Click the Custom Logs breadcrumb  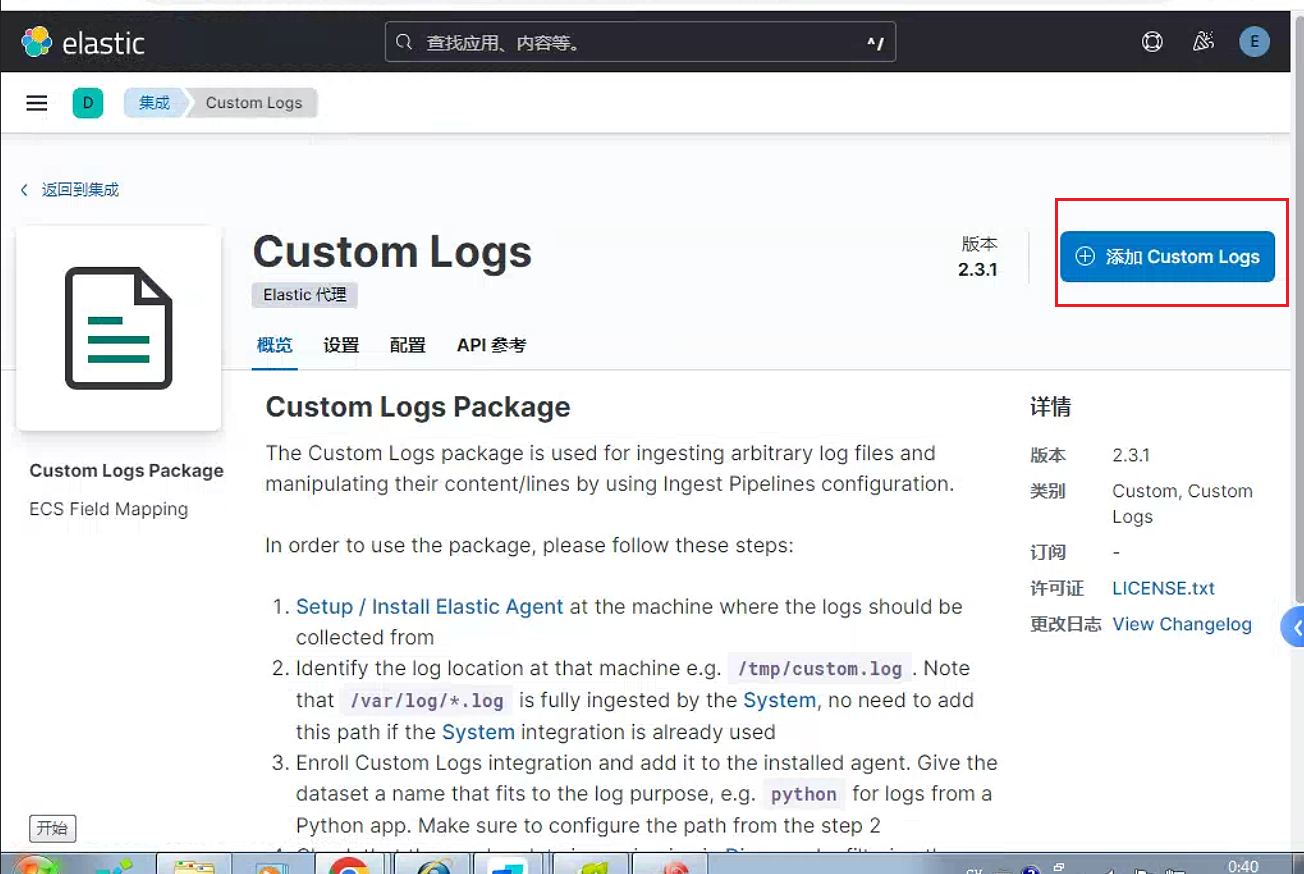pos(254,103)
